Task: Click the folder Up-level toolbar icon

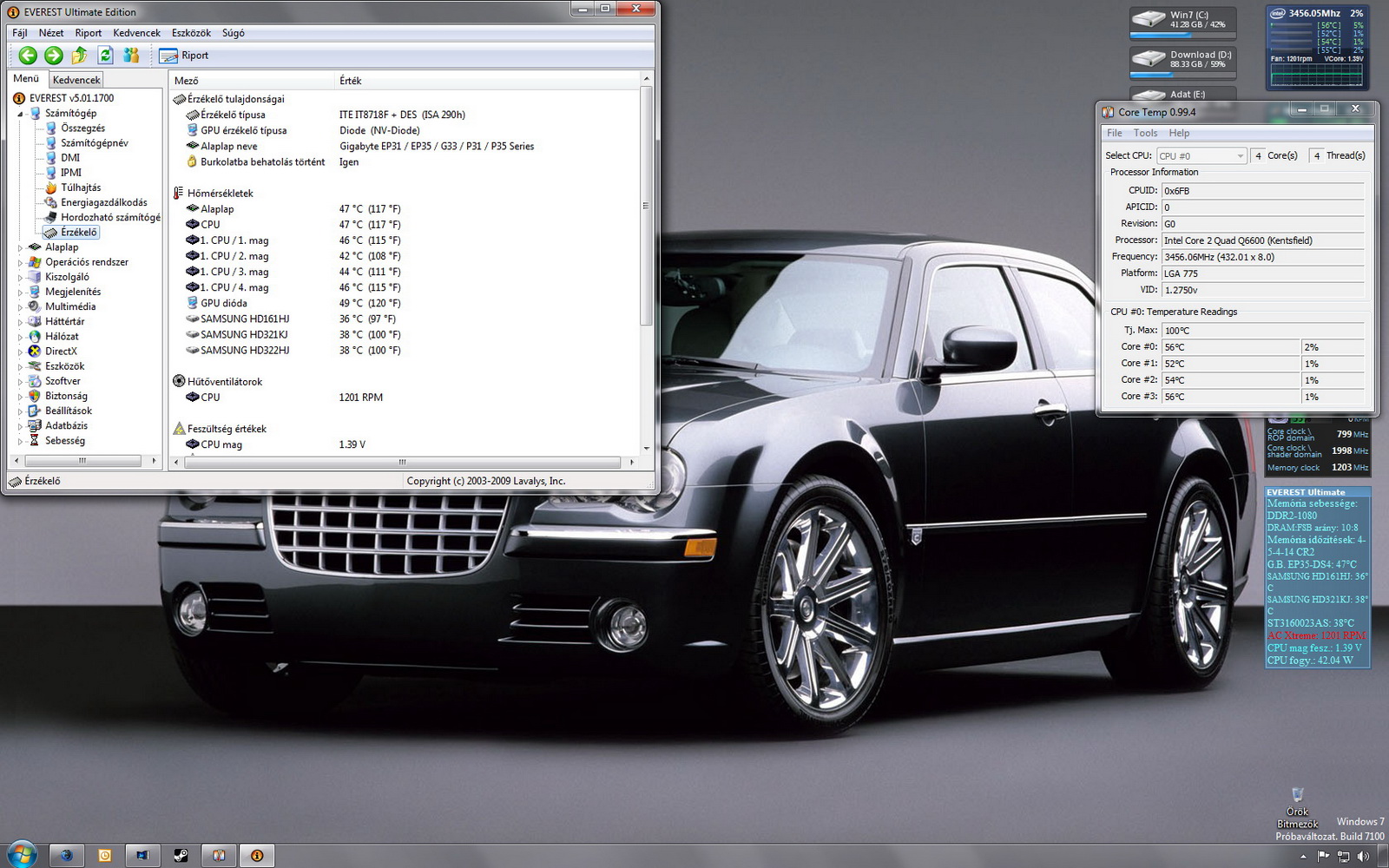Action: pos(79,56)
